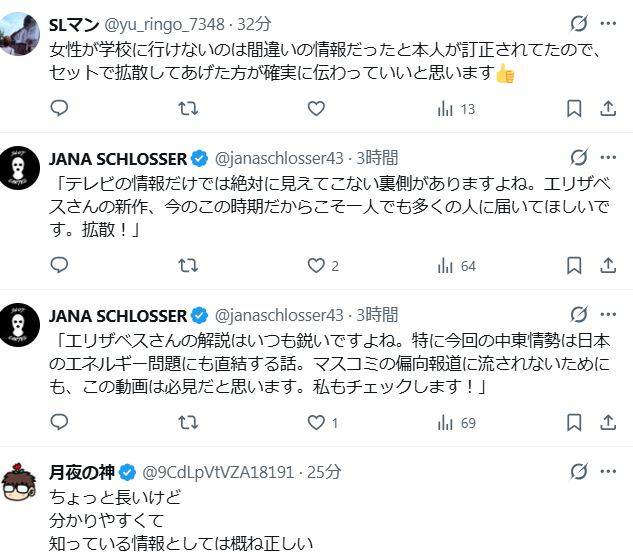Like SLマン's post
633x558 pixels.
tap(316, 109)
